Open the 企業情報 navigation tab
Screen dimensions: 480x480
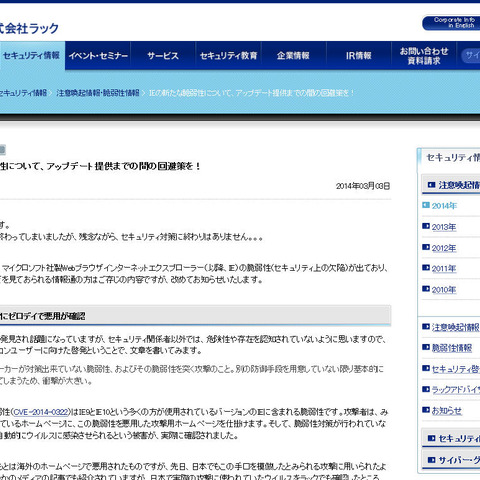(293, 56)
